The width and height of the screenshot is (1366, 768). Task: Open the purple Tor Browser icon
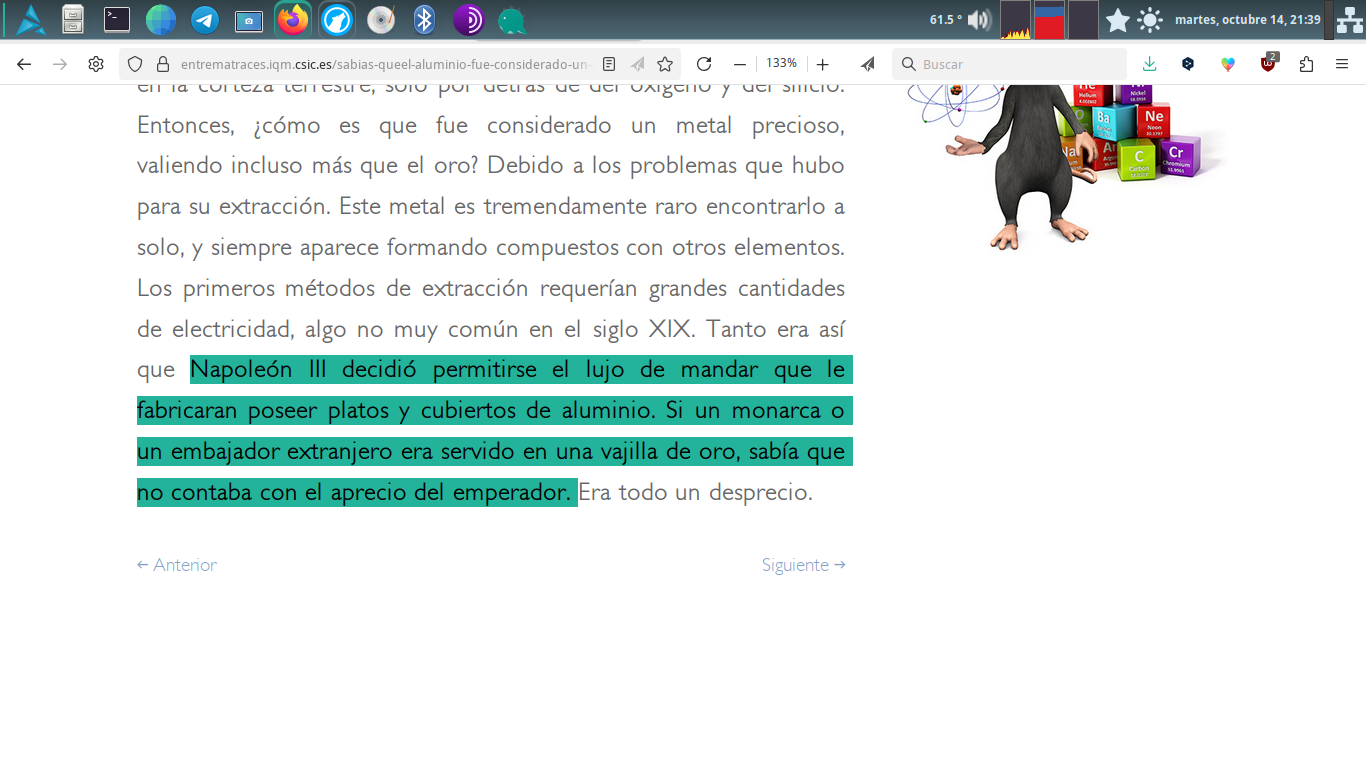(x=468, y=20)
